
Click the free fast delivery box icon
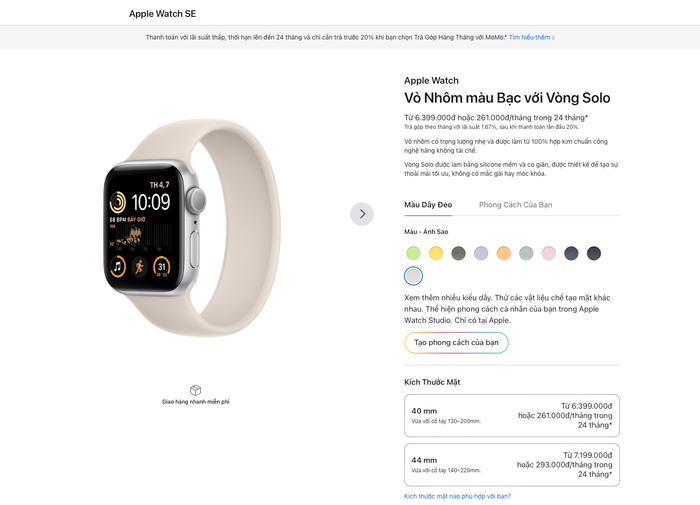[x=196, y=390]
